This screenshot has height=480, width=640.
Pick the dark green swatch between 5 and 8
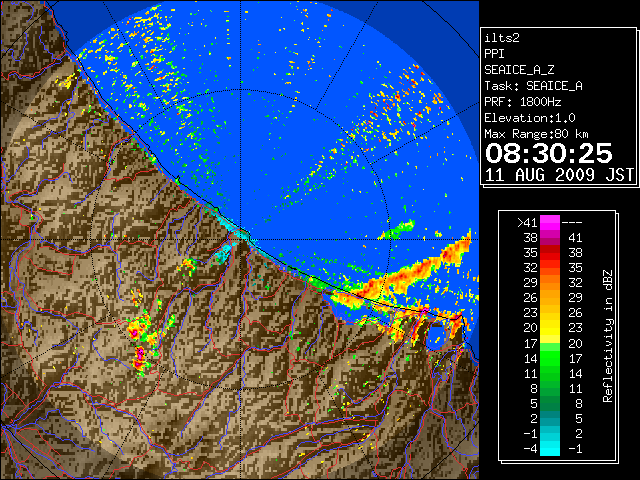pyautogui.click(x=550, y=404)
